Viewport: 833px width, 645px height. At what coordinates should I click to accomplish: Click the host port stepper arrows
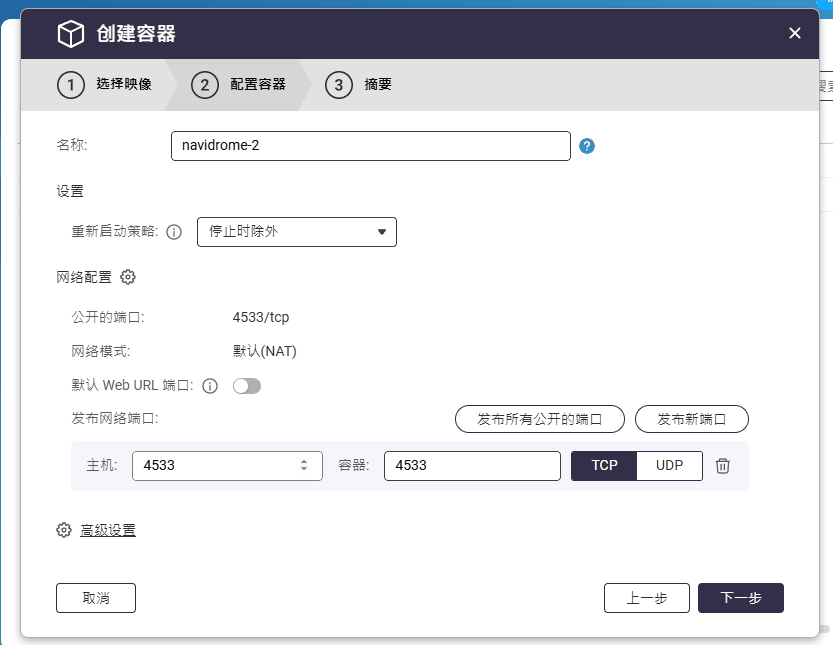pyautogui.click(x=304, y=465)
